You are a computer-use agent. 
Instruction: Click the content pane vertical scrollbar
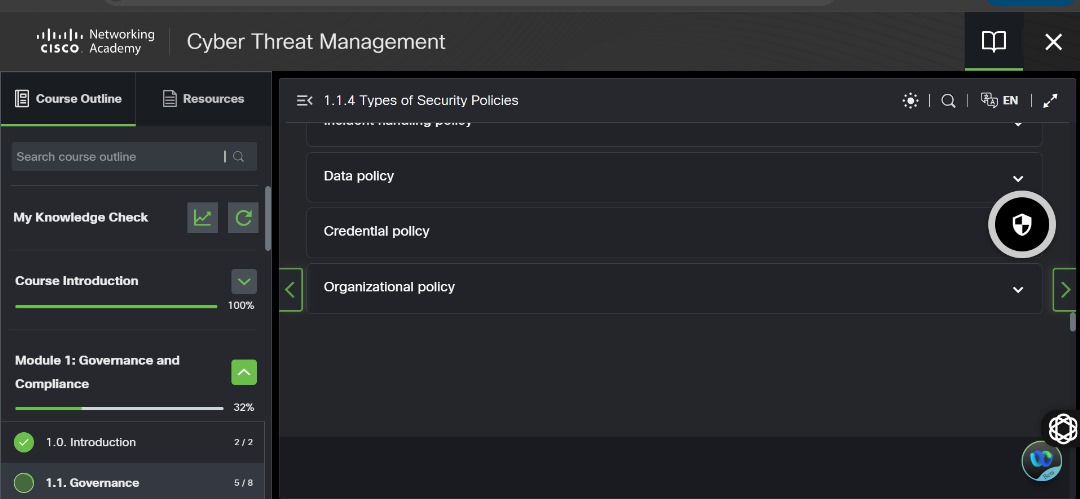(1072, 322)
